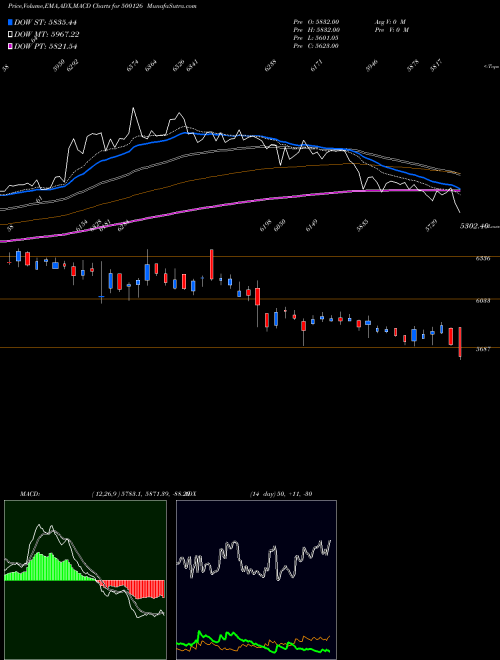Click the 5687 price level label
The width and height of the screenshot is (500, 660).
(x=483, y=350)
